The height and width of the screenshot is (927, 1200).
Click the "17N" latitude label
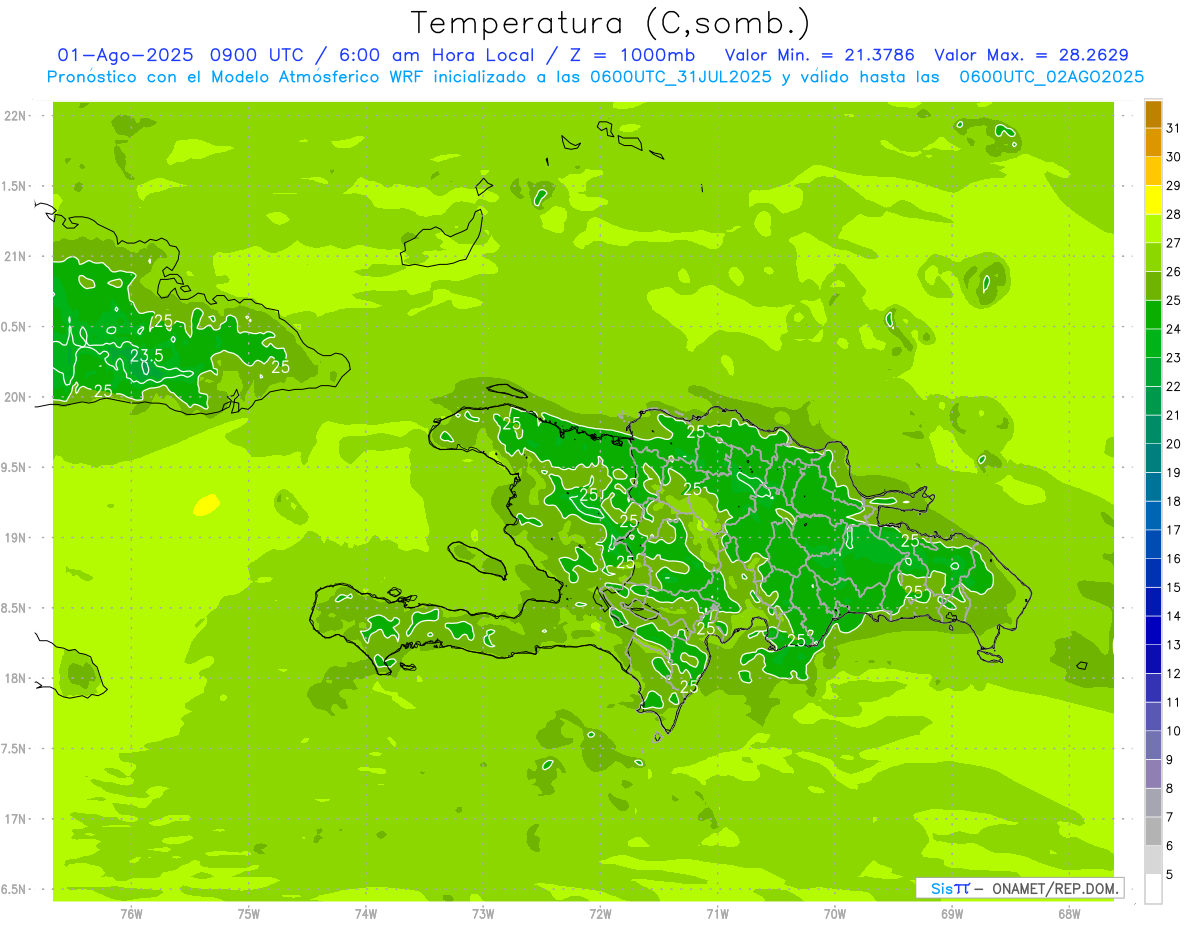click(x=14, y=819)
